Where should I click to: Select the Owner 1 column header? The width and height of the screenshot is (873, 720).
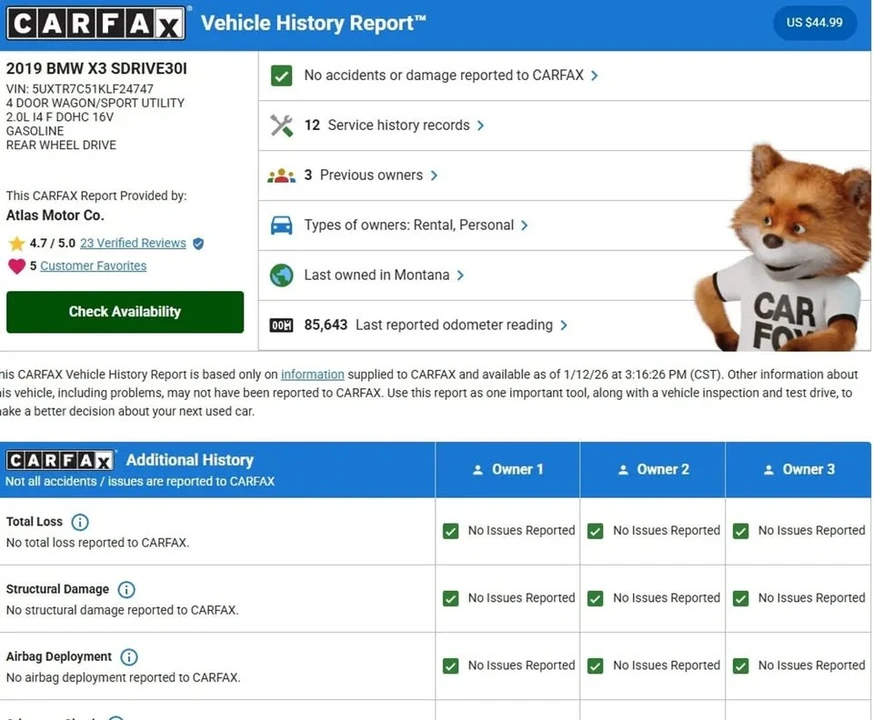[x=508, y=469]
